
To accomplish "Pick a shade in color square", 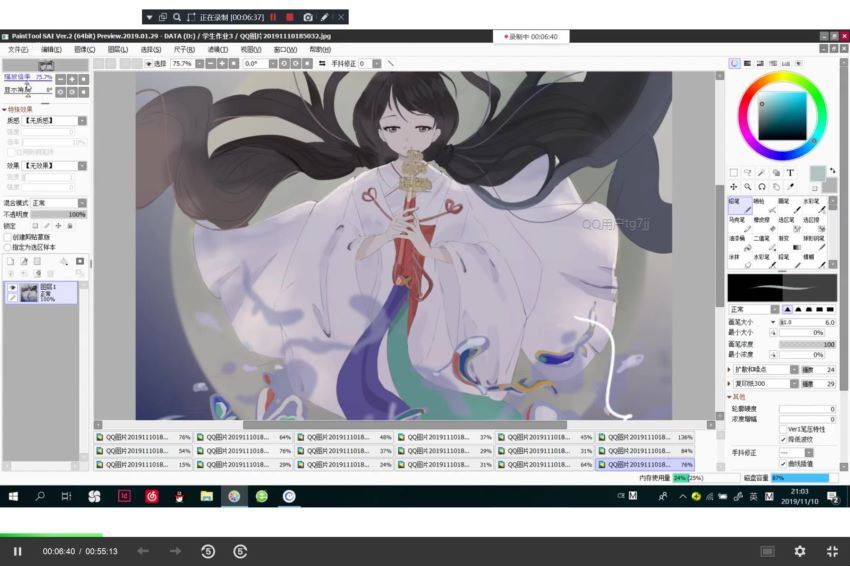I will tap(782, 116).
